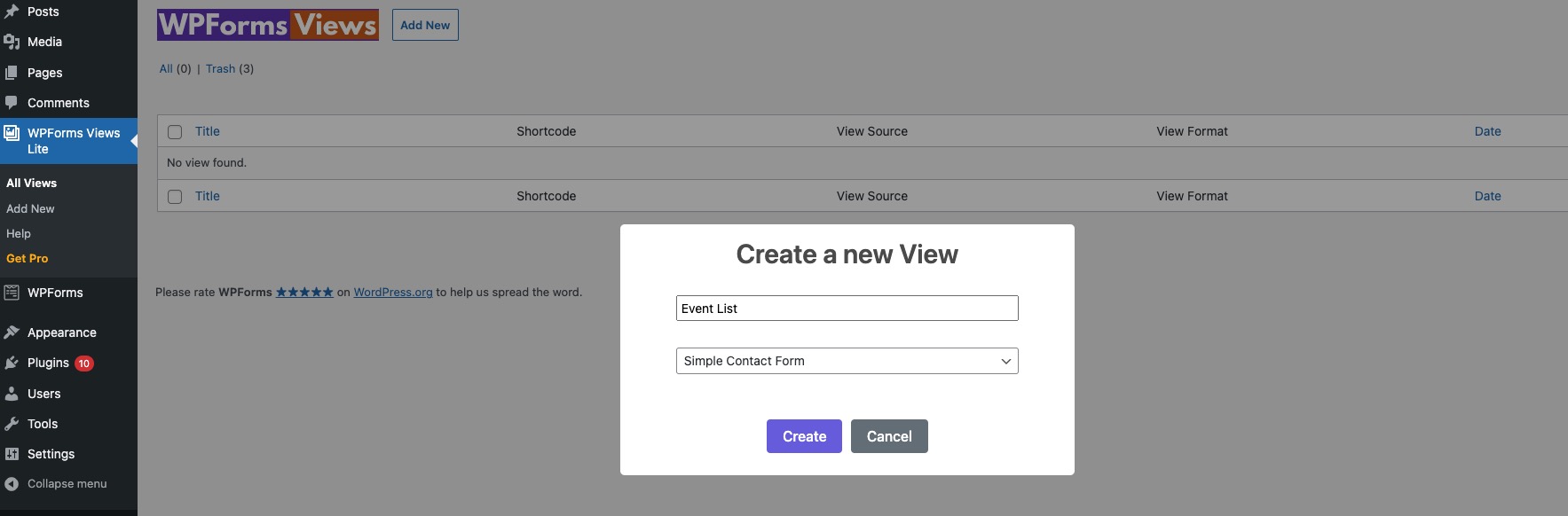1568x516 pixels.
Task: Click the red plugins update badge 10
Action: pos(84,364)
